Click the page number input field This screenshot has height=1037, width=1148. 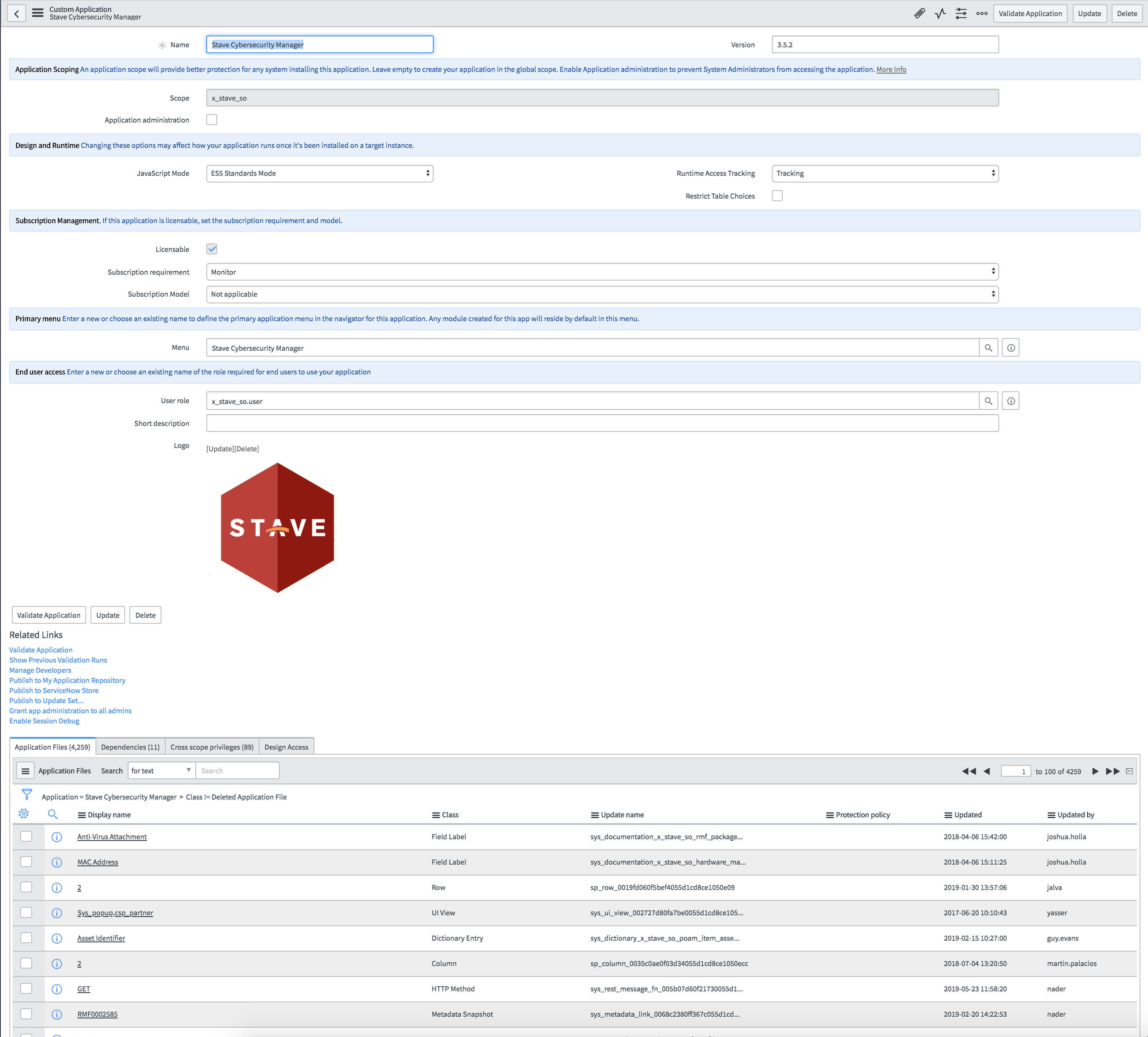tap(1015, 771)
